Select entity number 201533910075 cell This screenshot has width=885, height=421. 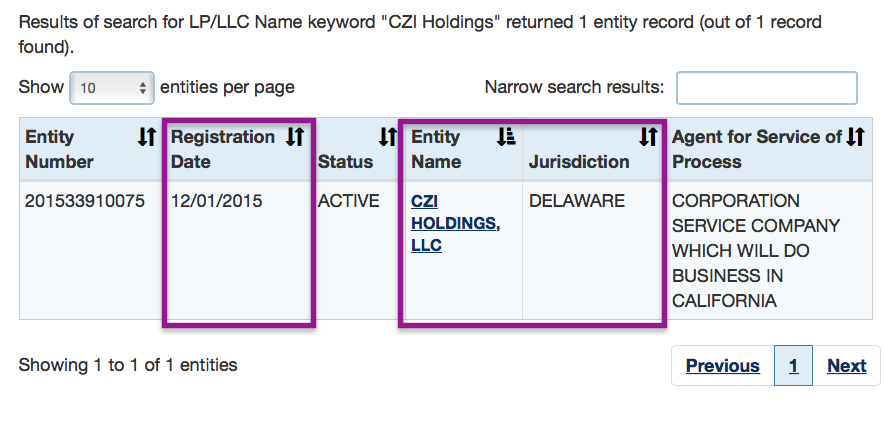pos(85,201)
